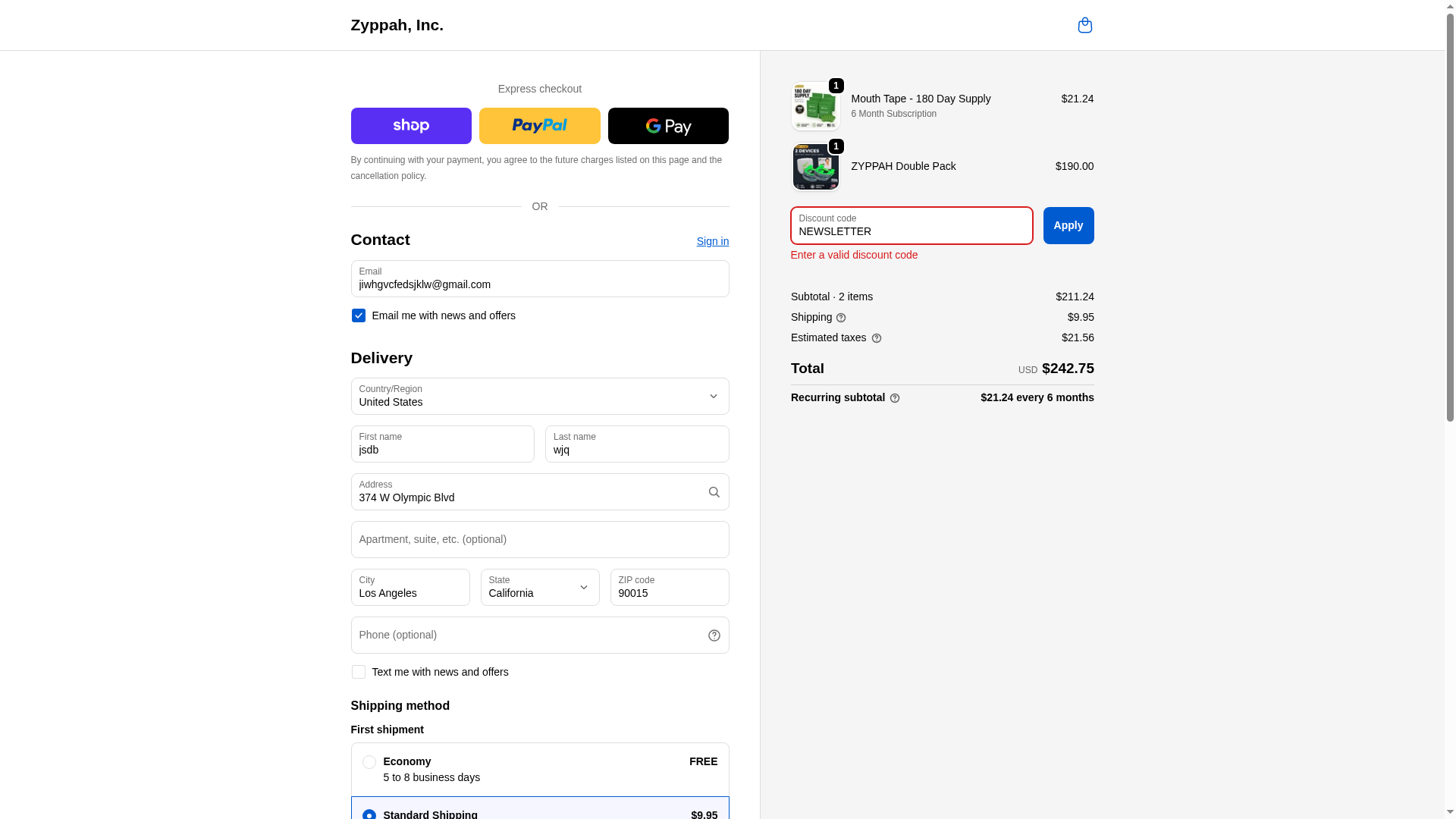Click the '6 Month Subscription' text
Image resolution: width=1456 pixels, height=819 pixels.
[x=893, y=114]
